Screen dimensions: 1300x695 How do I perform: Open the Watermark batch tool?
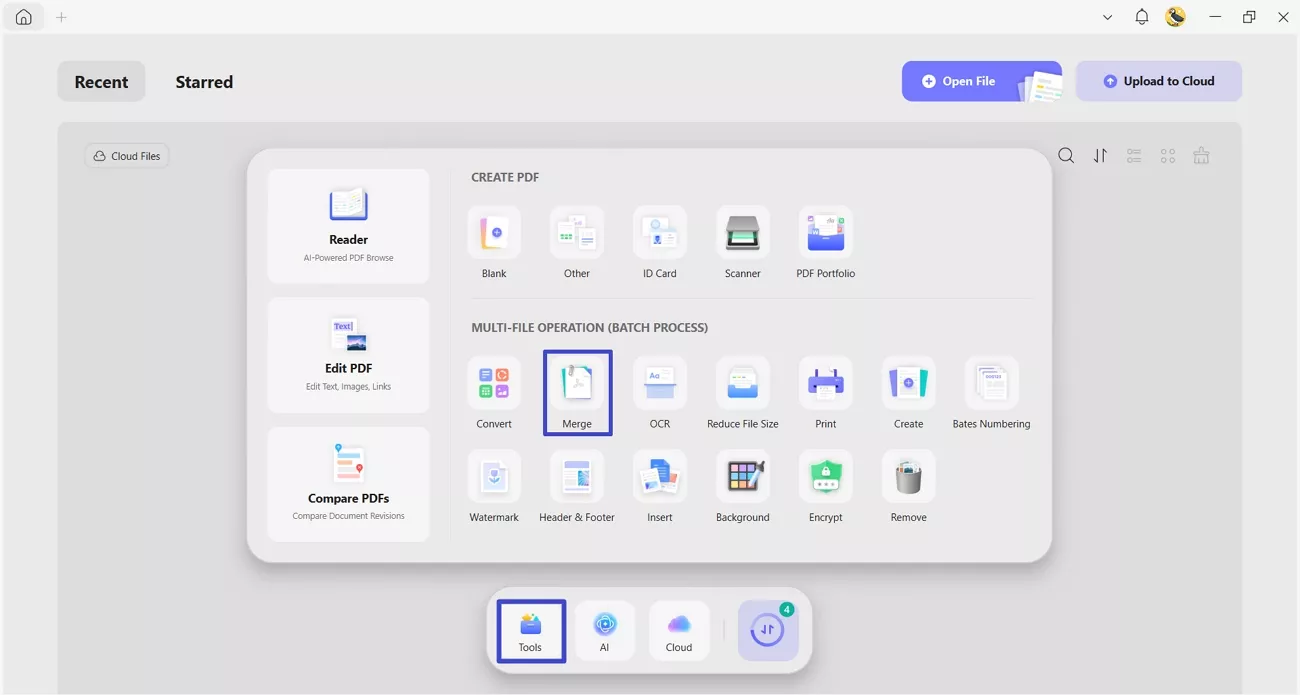click(x=494, y=487)
